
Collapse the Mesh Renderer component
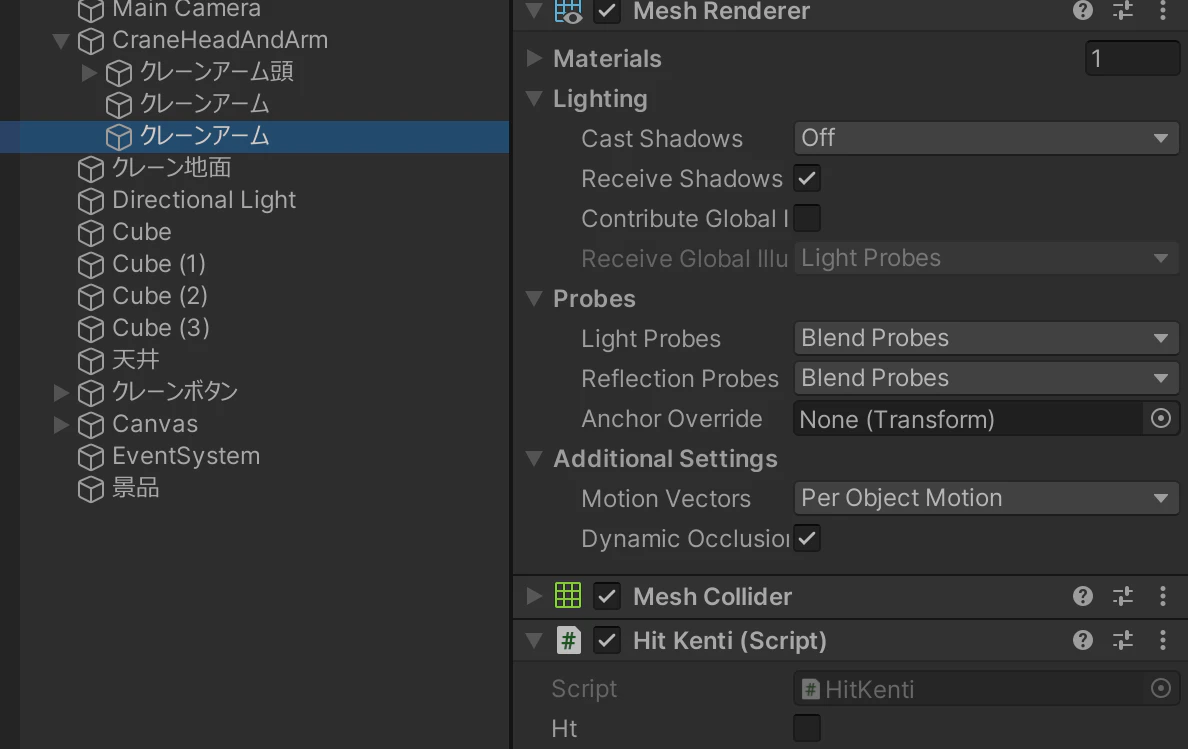[534, 11]
